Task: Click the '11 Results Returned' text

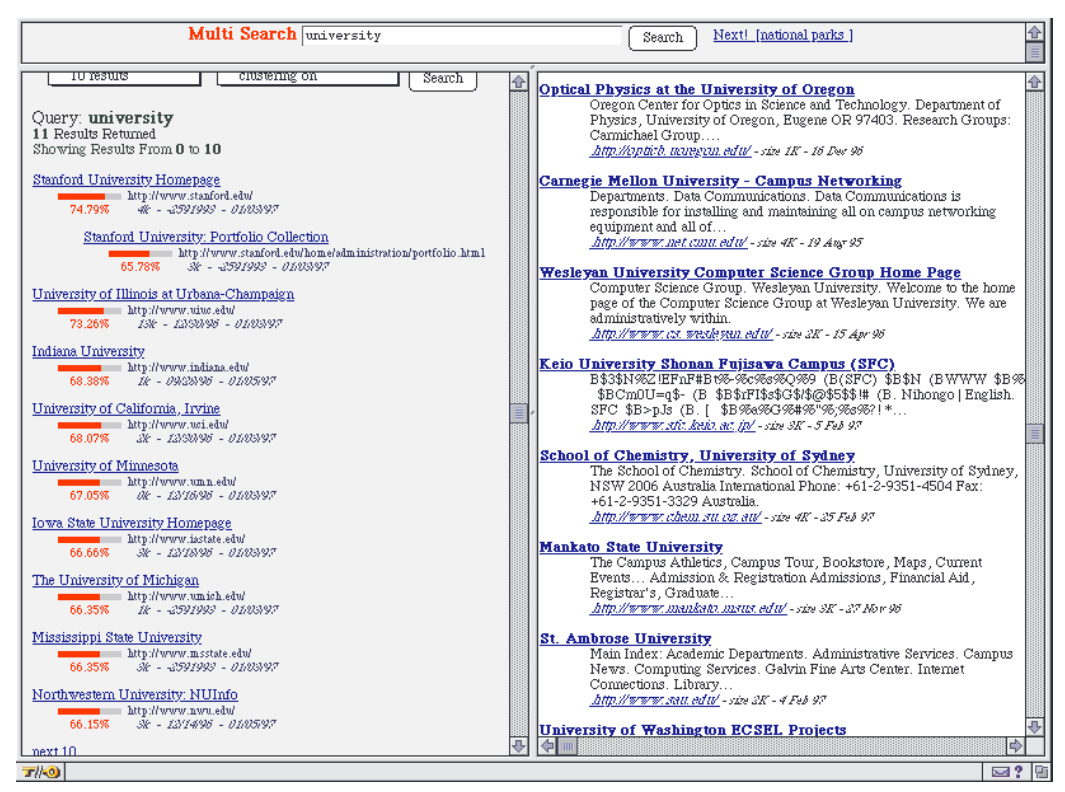Action: click(94, 134)
